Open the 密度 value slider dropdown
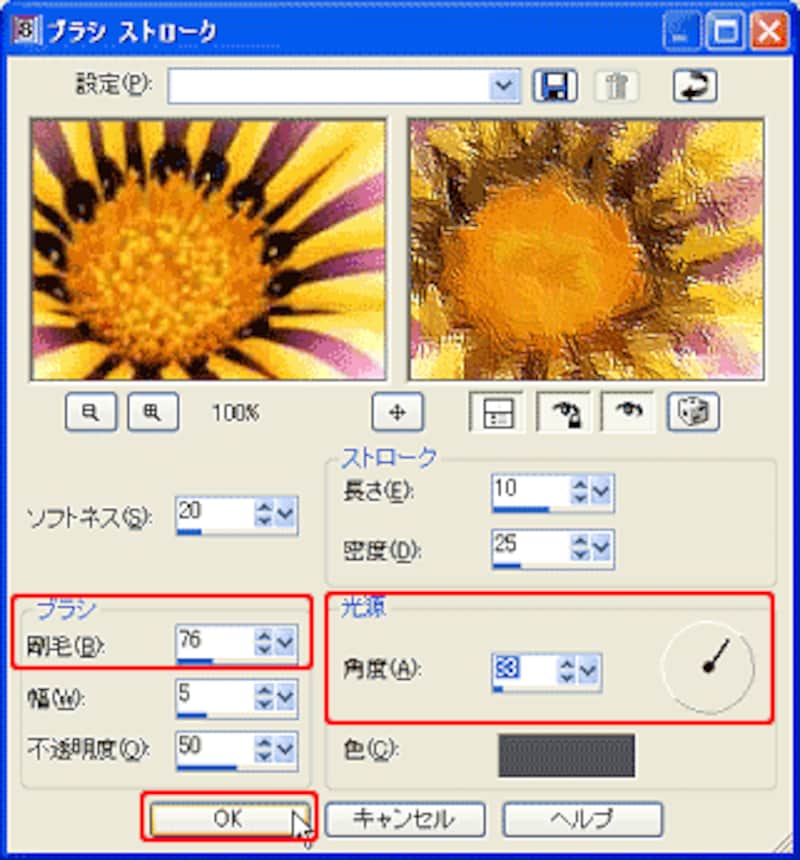 tap(601, 547)
